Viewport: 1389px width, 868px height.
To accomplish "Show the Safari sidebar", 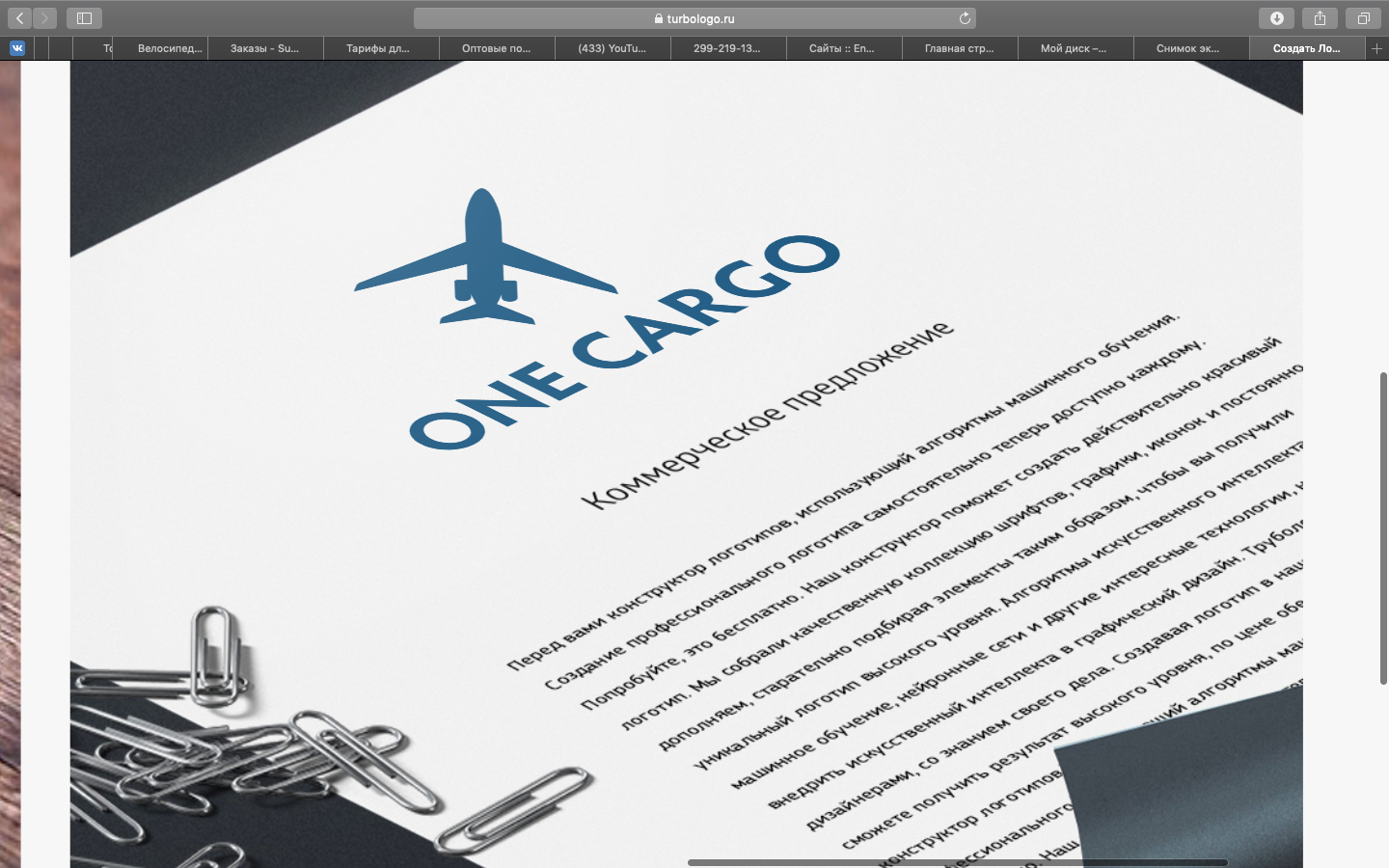I will click(x=84, y=18).
